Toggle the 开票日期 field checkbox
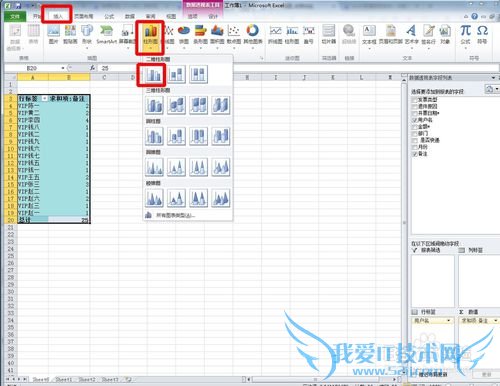 point(415,113)
